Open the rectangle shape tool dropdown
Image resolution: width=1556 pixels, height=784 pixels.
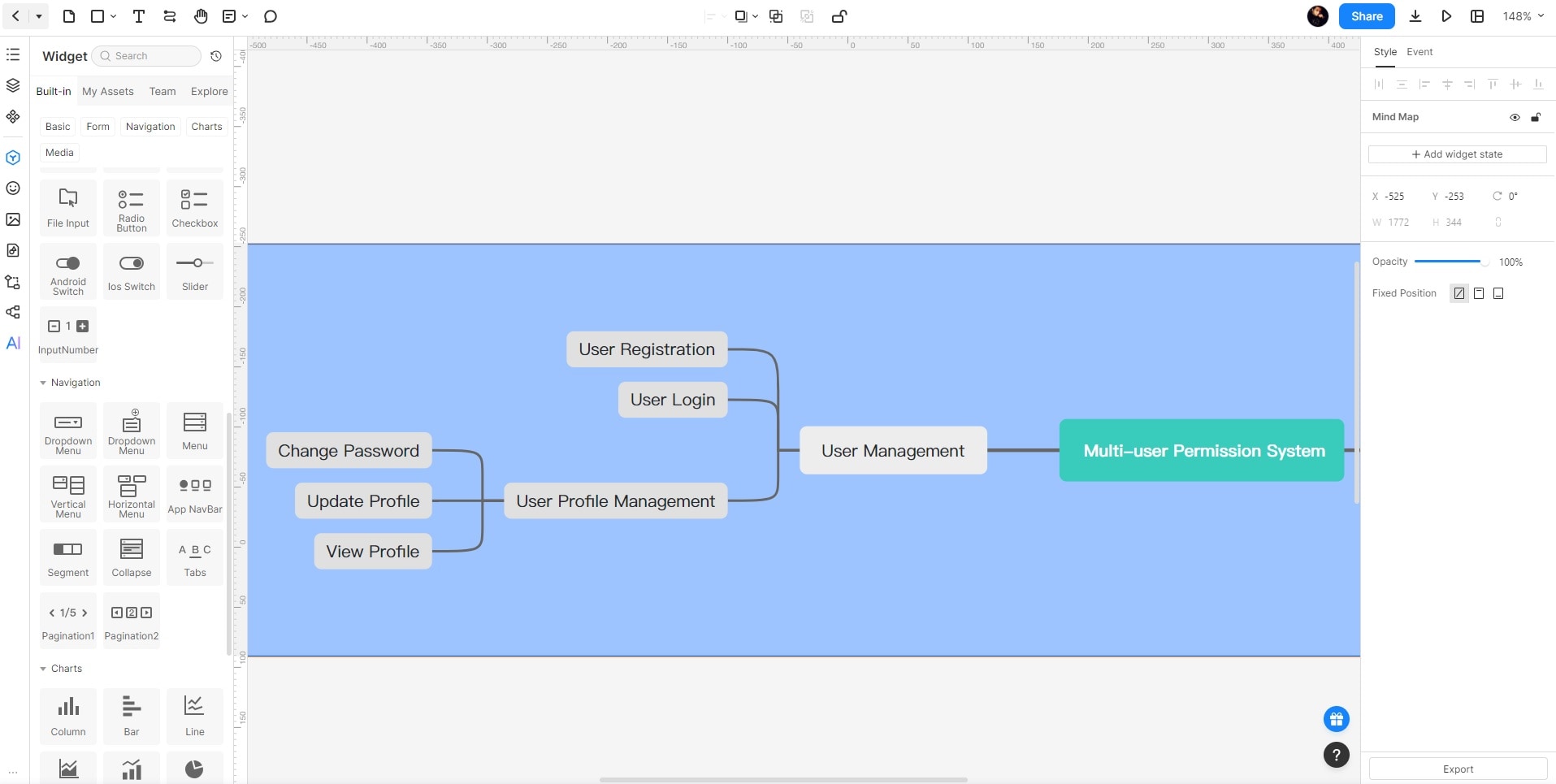tap(113, 16)
